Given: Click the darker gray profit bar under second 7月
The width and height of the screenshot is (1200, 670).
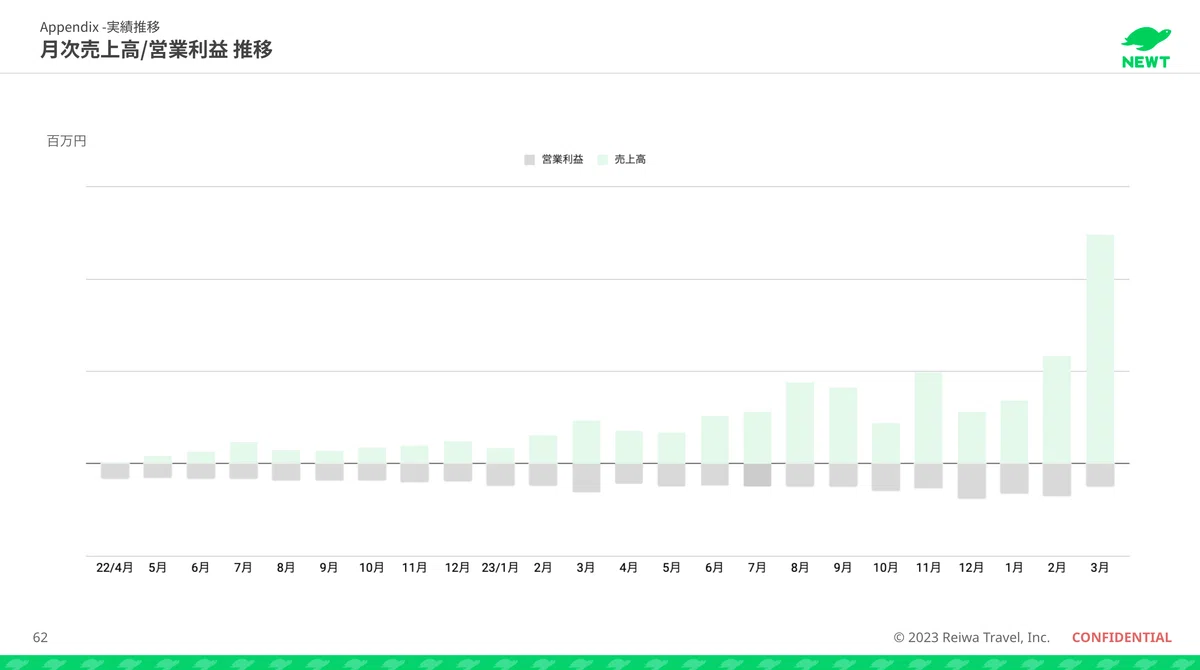Looking at the screenshot, I should click(757, 475).
